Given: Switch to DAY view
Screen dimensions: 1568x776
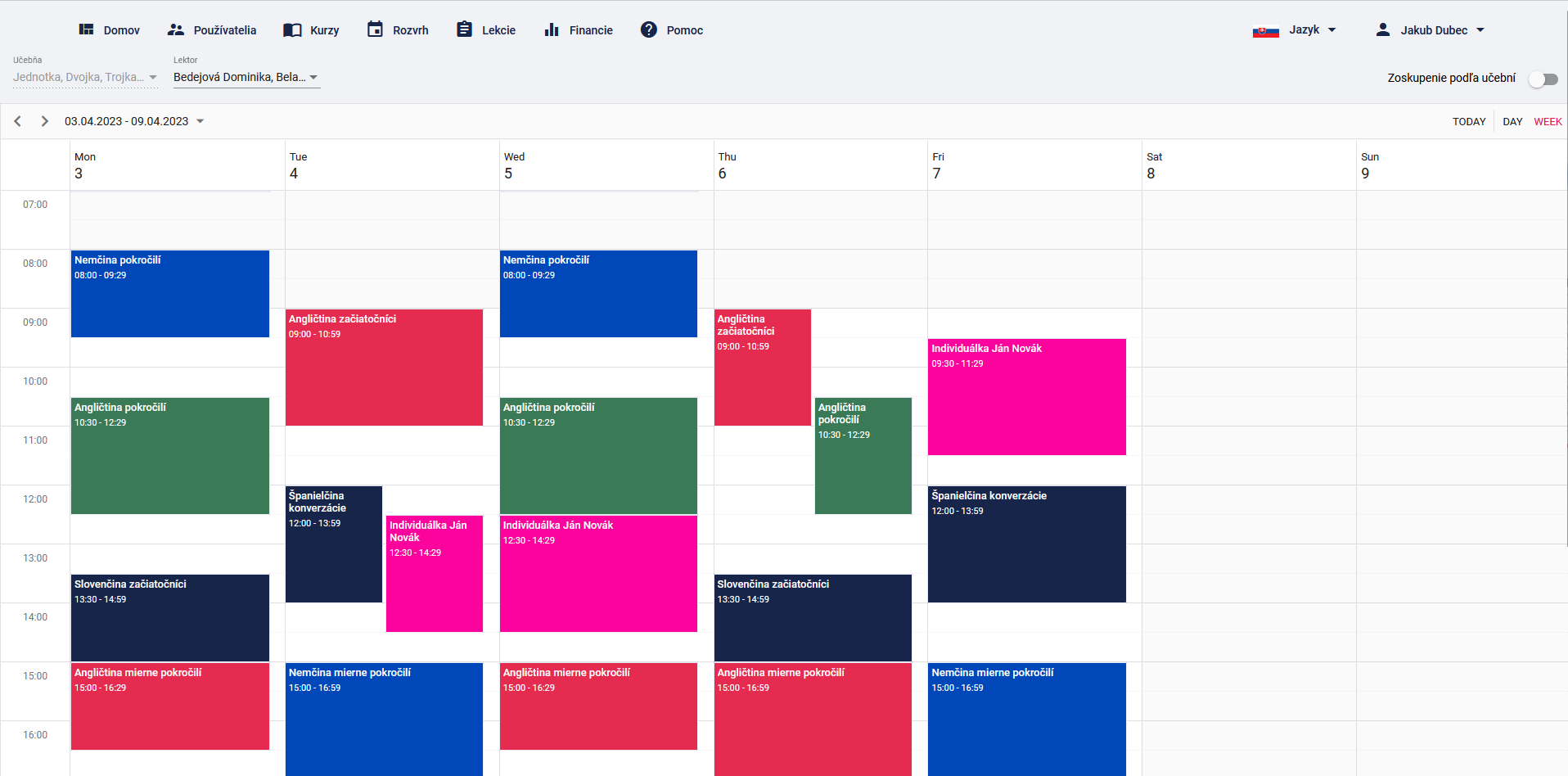Looking at the screenshot, I should click(x=1512, y=121).
